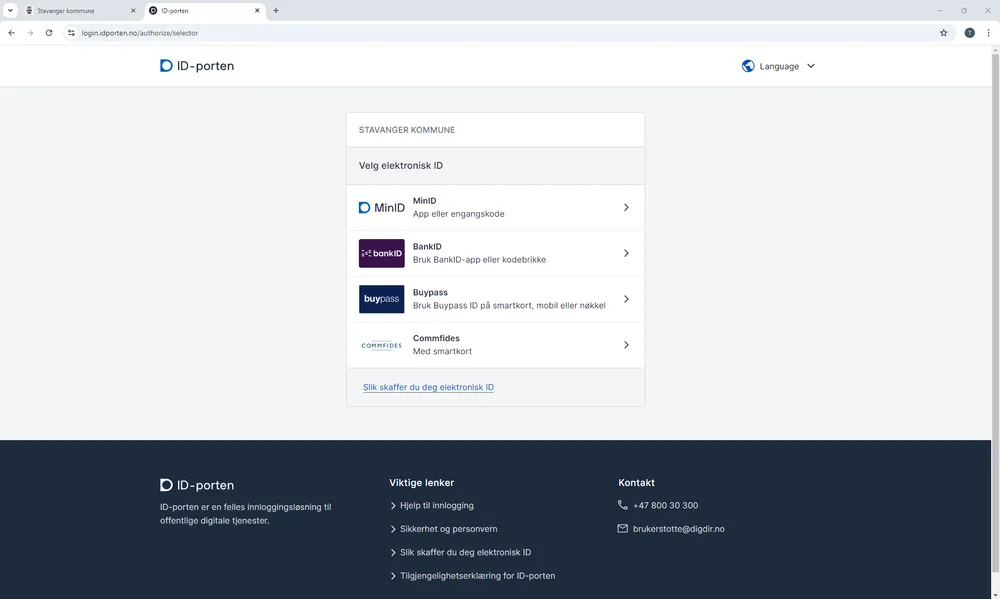Switch to the Stavanger kommune tab
This screenshot has height=599, width=1000.
point(75,10)
